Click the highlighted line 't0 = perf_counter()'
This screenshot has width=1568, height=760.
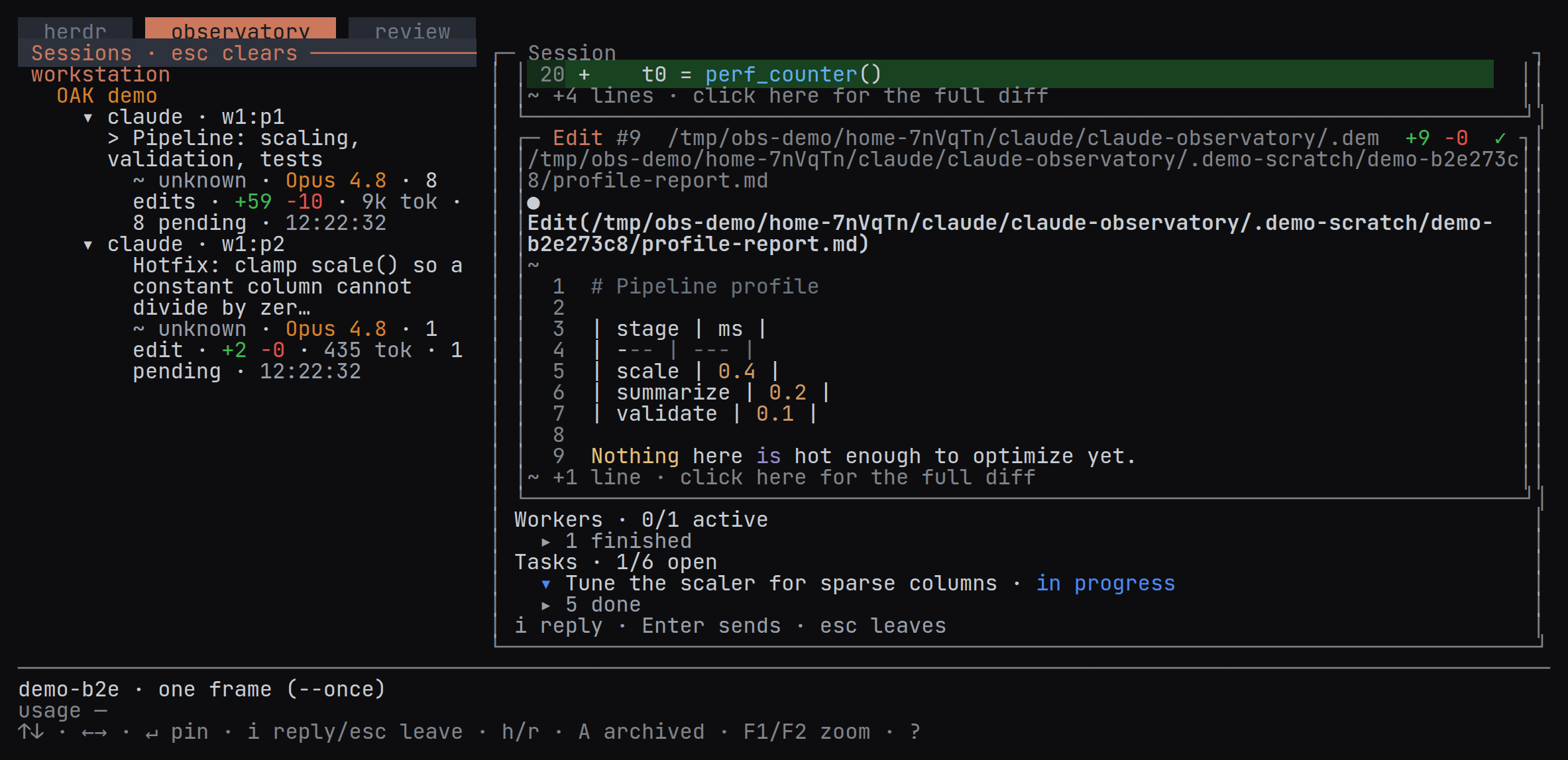coord(1010,74)
